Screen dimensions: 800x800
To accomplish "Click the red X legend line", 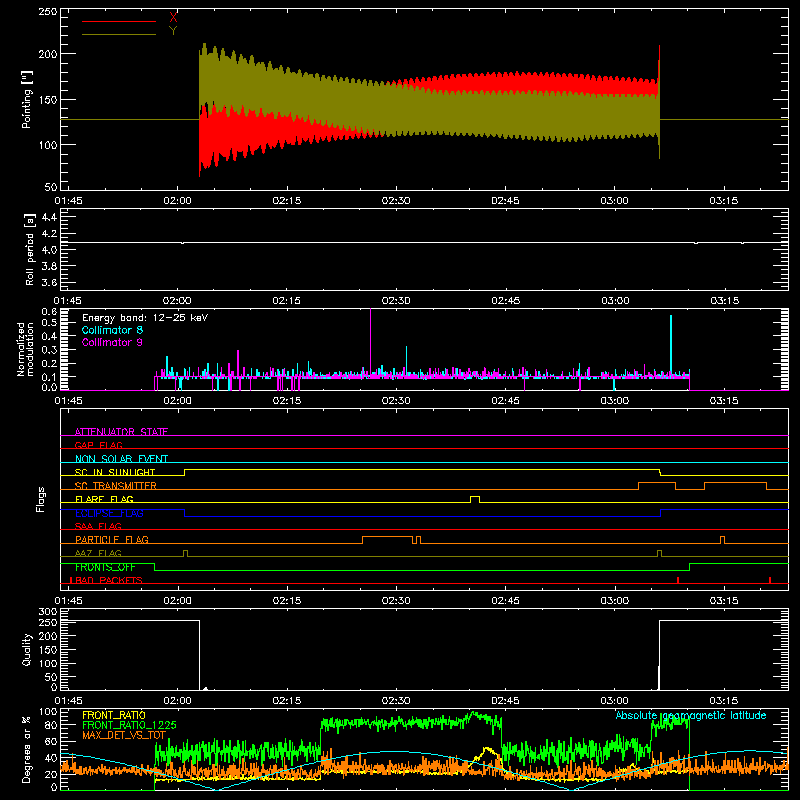I will click(119, 21).
